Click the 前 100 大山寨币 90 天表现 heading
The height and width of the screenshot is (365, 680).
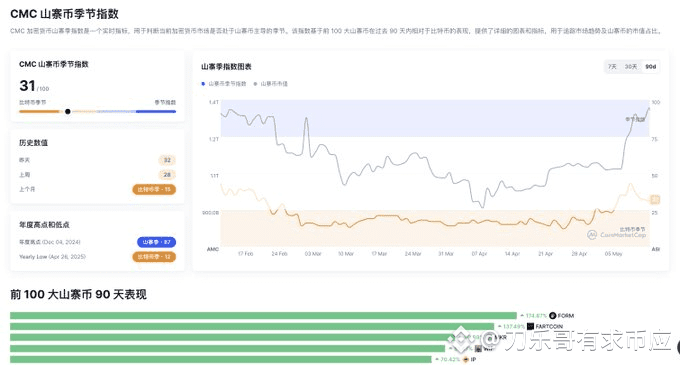tap(78, 294)
